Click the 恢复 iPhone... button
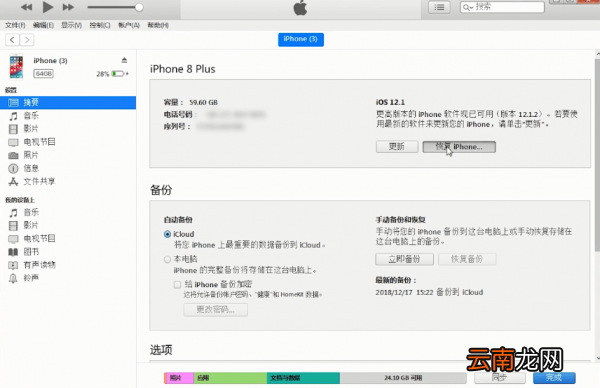The width and height of the screenshot is (600, 388). (x=459, y=147)
